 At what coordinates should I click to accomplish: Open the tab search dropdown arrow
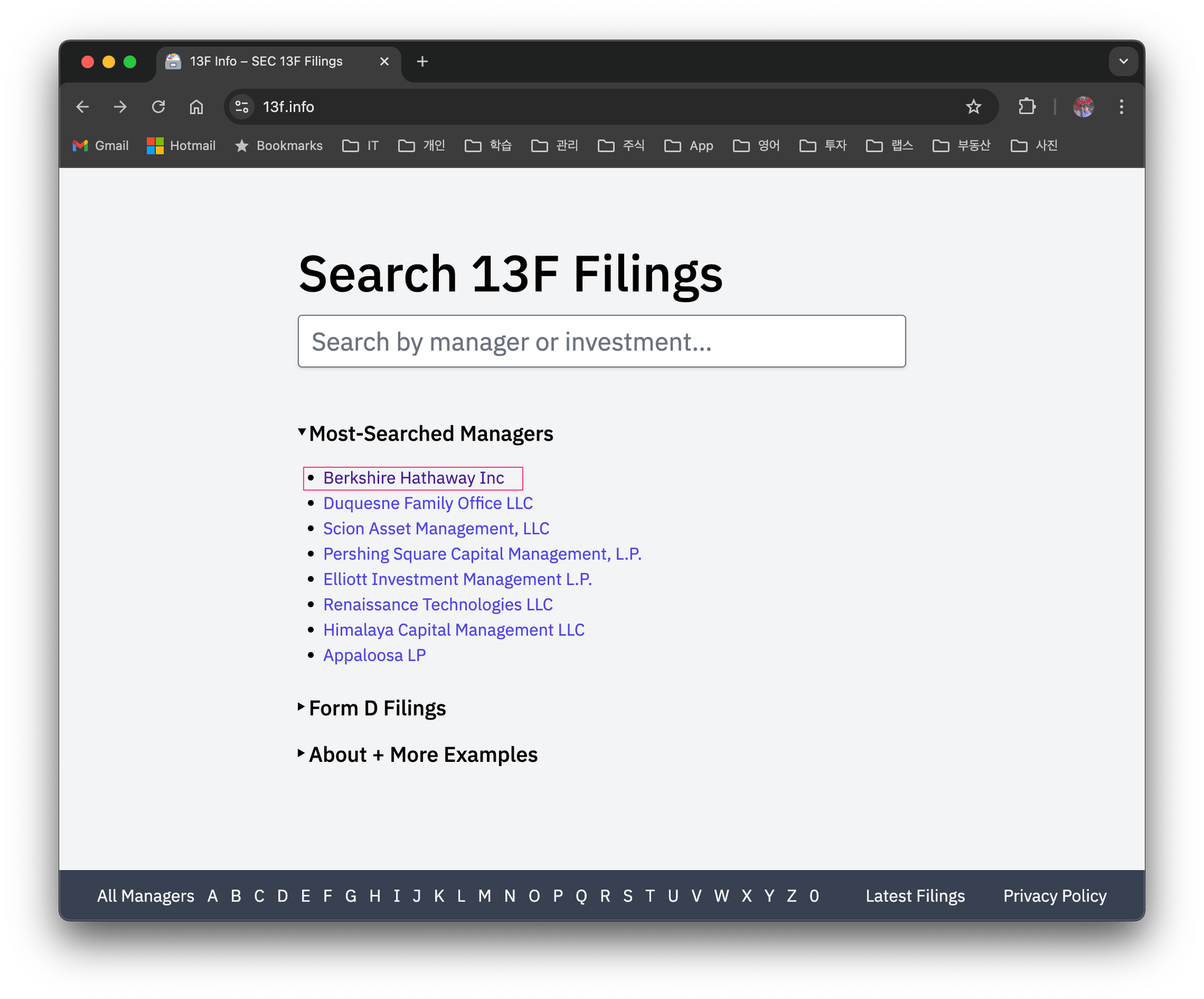(x=1123, y=61)
